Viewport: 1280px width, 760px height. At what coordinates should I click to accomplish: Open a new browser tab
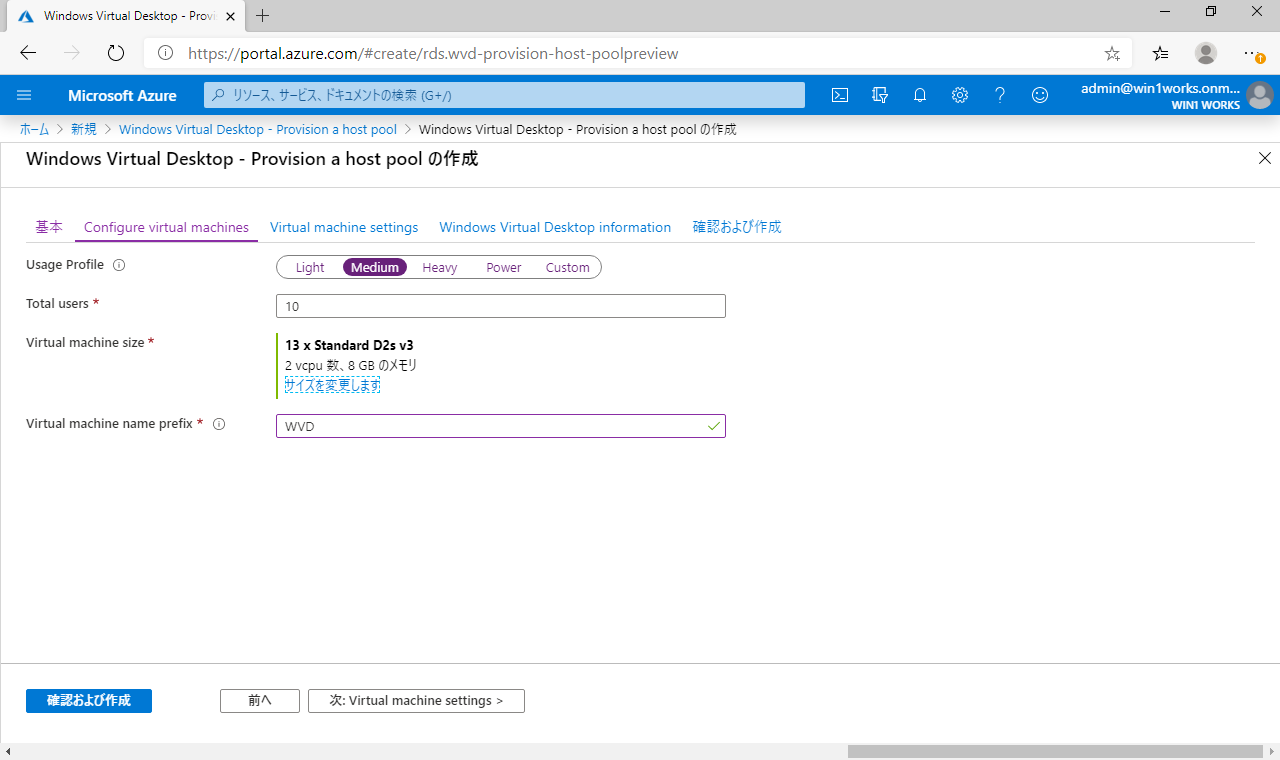[263, 15]
